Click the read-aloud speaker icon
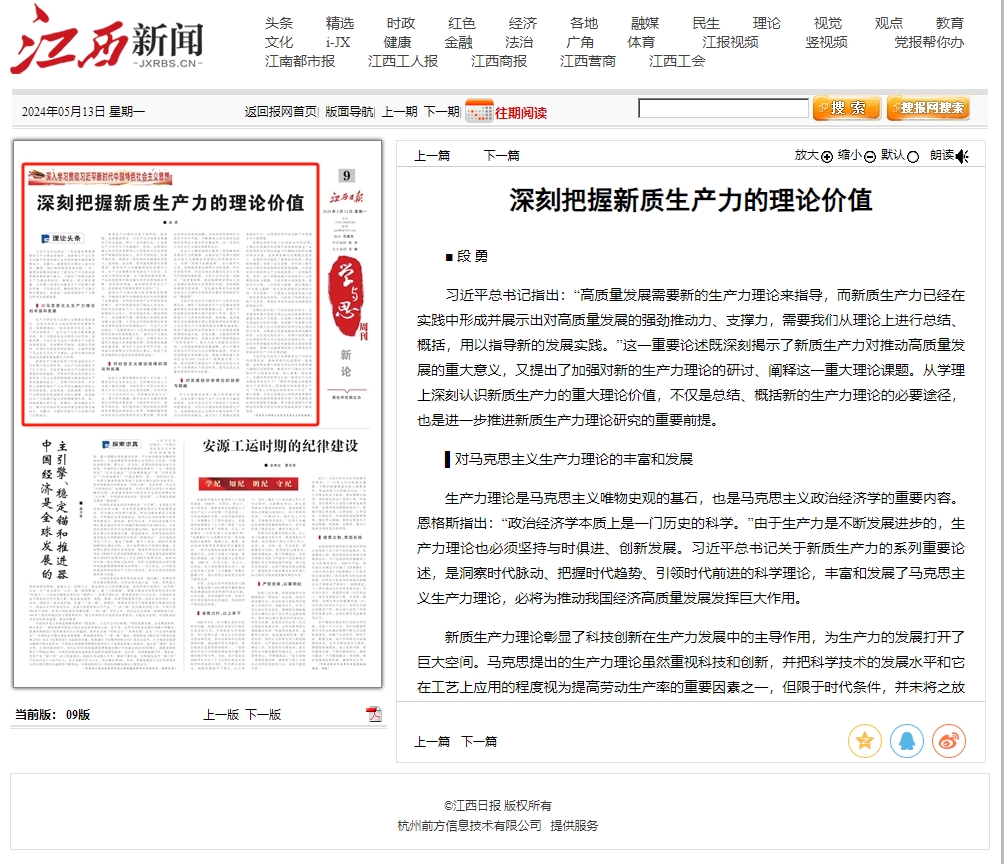1004x864 pixels. pos(962,156)
